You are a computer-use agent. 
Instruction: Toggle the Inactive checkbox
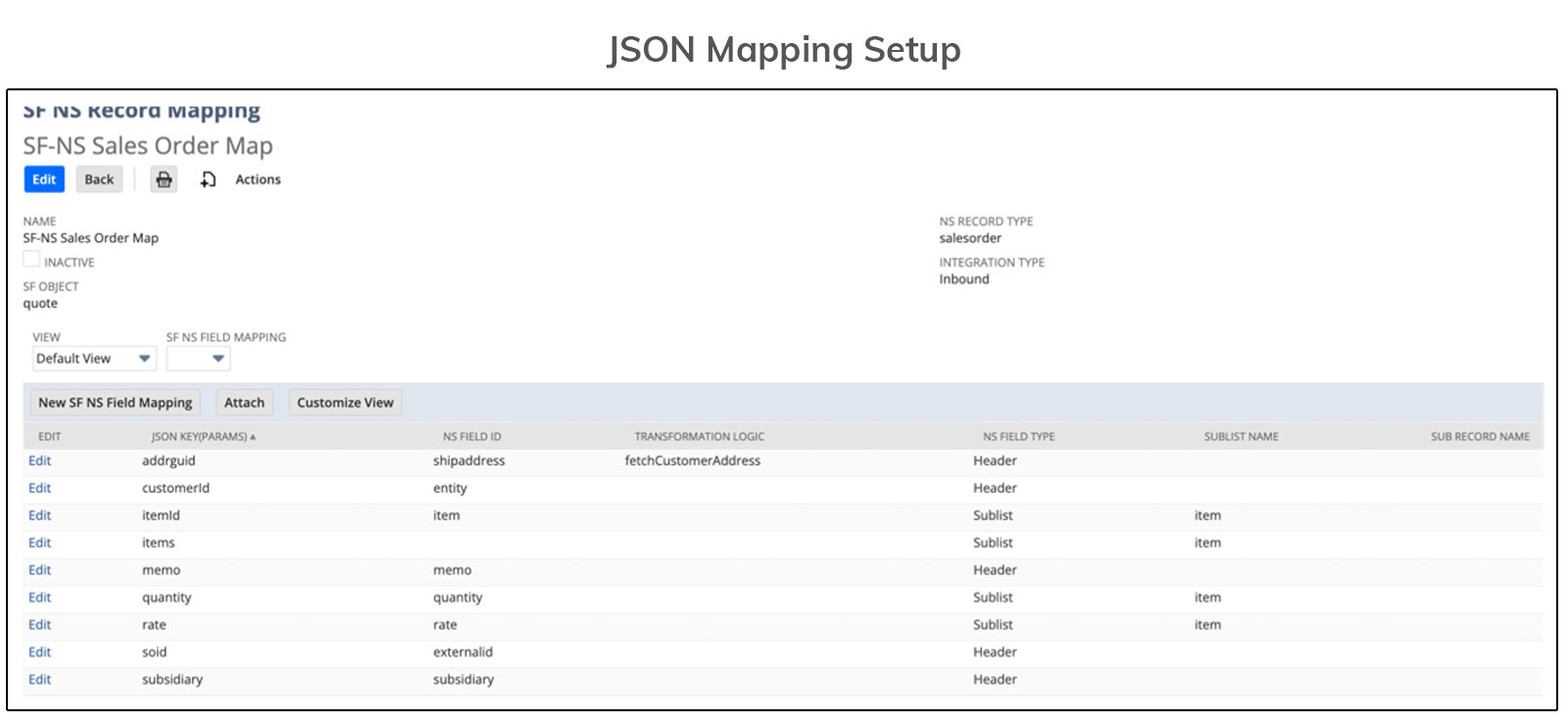(x=31, y=260)
